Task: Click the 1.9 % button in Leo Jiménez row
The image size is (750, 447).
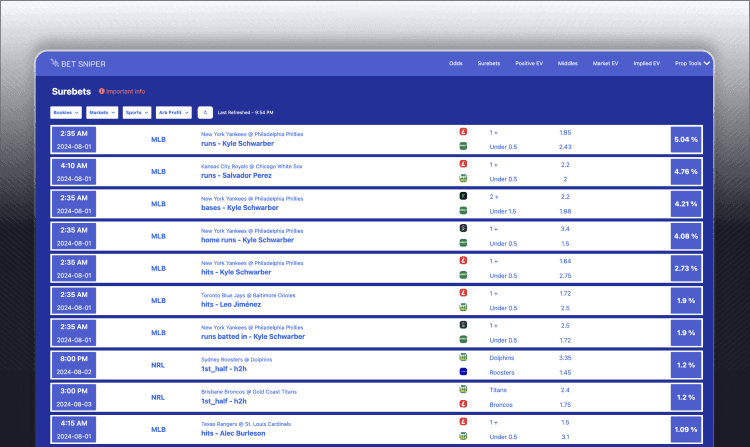Action: point(686,300)
